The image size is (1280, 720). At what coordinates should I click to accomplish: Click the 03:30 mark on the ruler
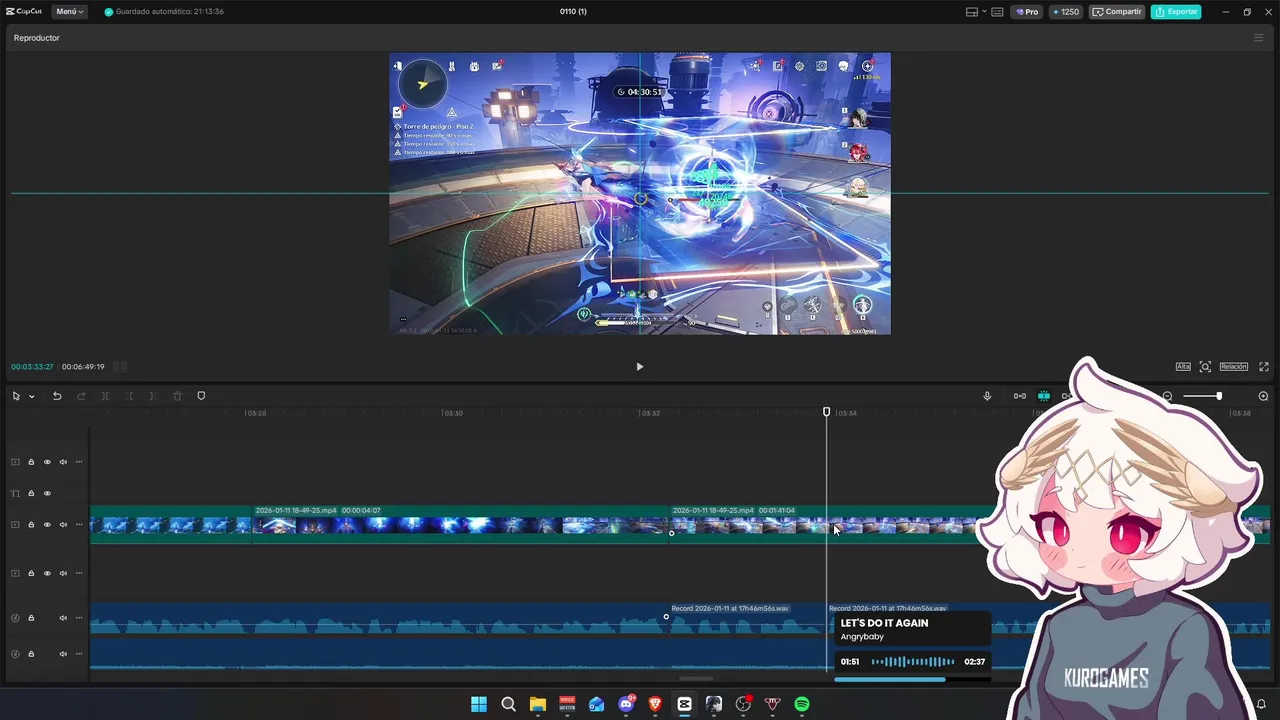tap(453, 413)
